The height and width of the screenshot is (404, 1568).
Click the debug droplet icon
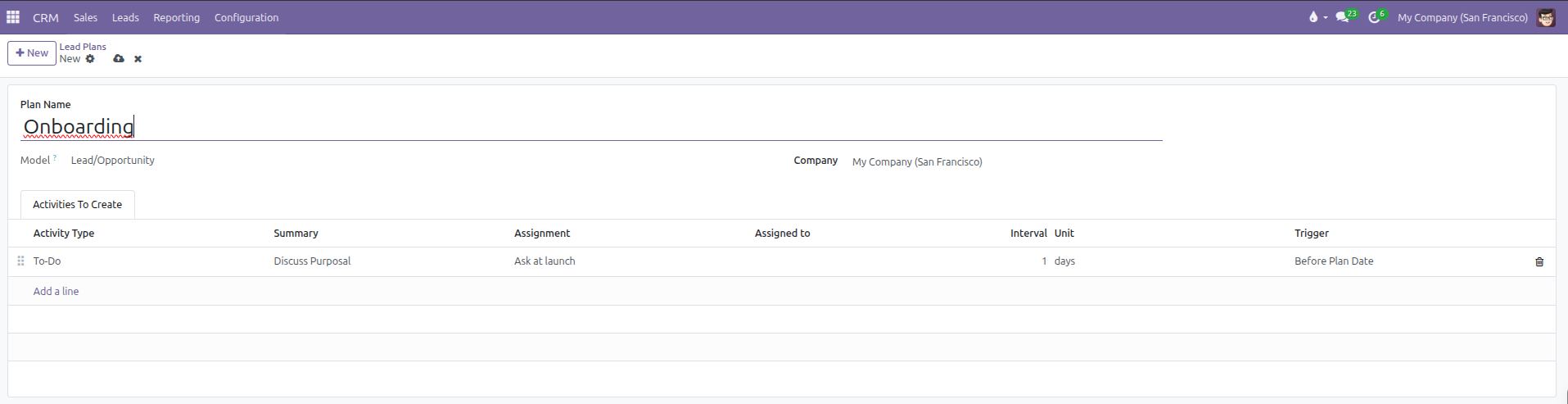click(1313, 17)
